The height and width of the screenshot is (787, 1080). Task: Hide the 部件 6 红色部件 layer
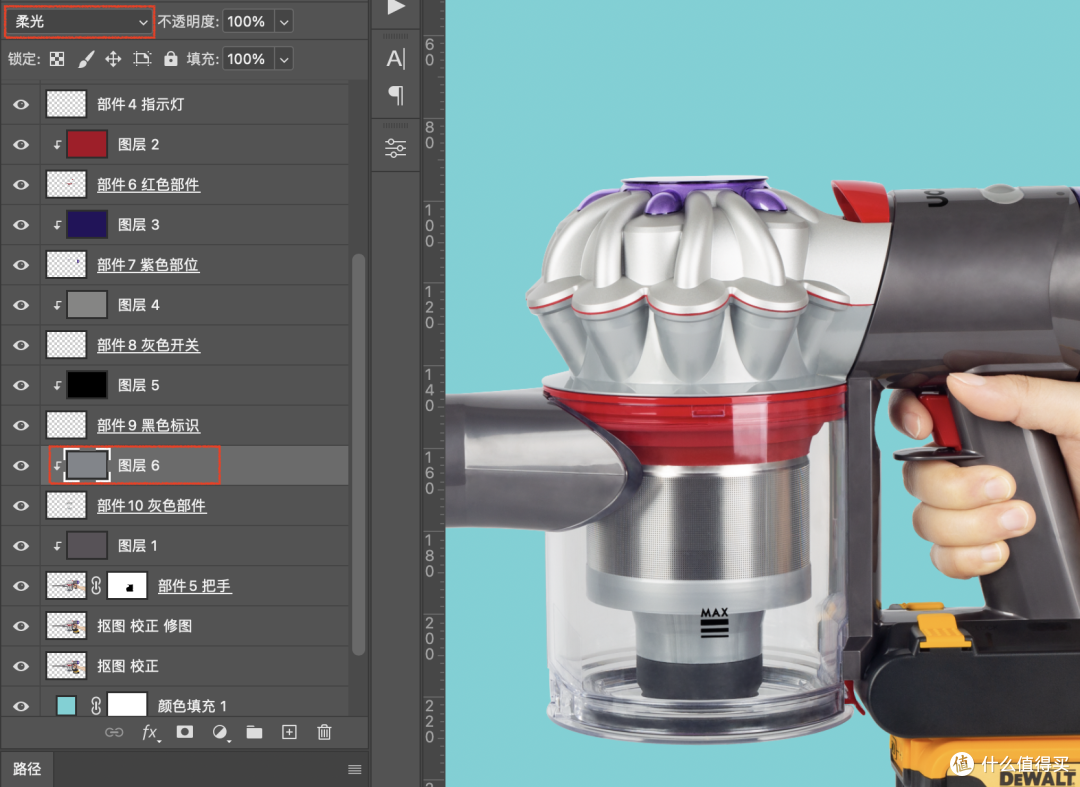tap(21, 185)
